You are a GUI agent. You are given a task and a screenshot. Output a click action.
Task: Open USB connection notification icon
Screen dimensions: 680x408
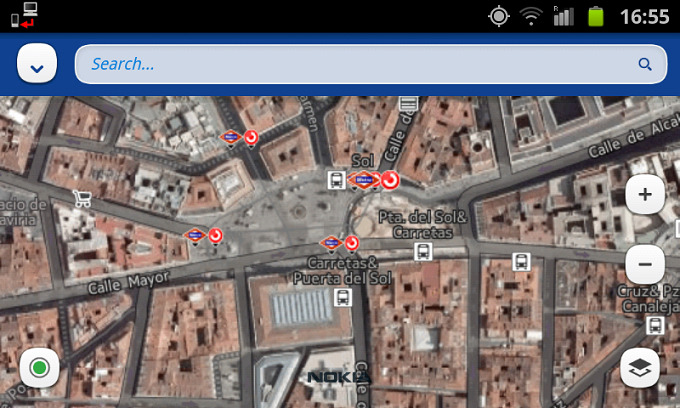pos(24,16)
